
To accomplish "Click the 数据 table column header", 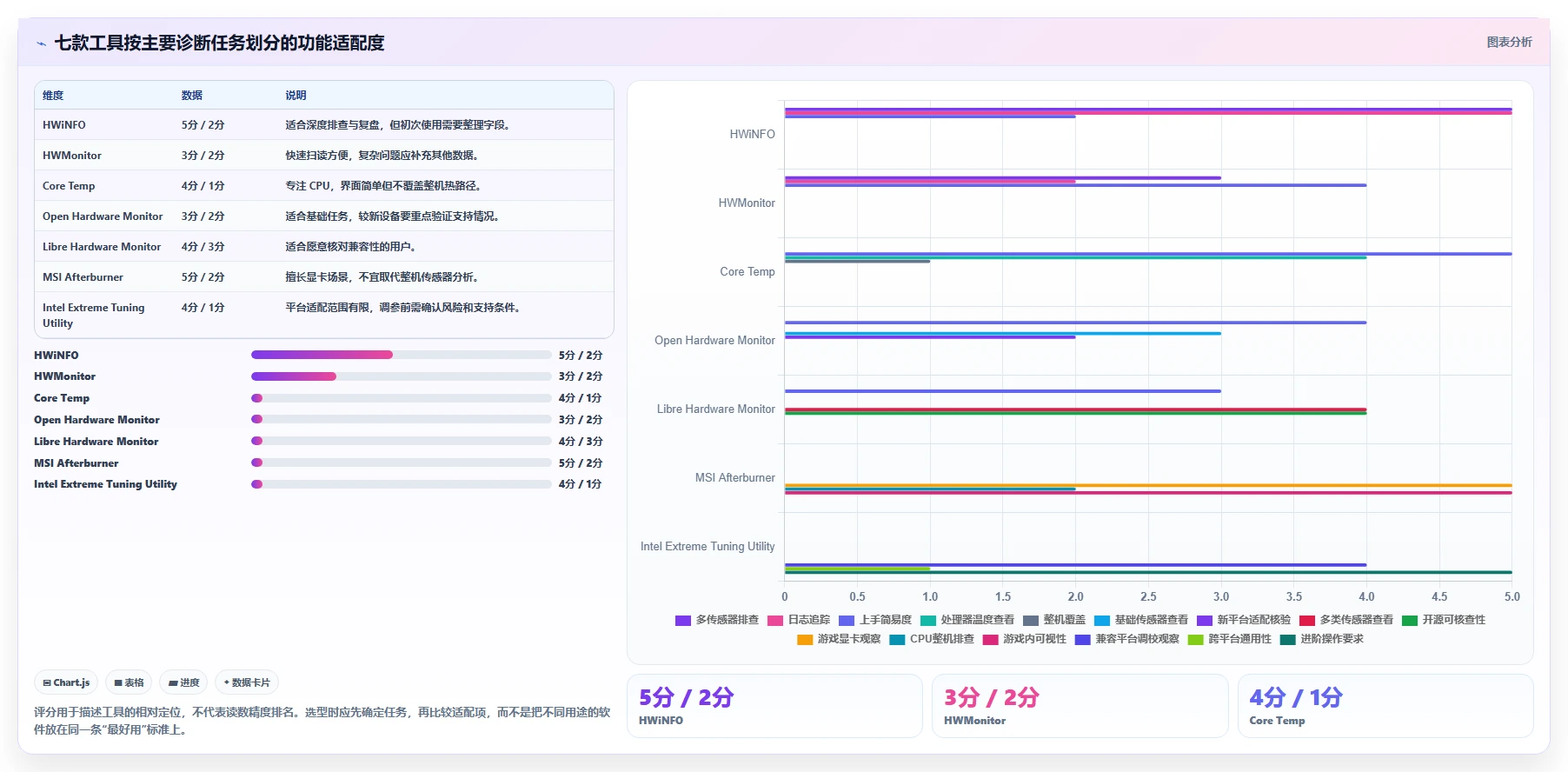I will tap(192, 96).
